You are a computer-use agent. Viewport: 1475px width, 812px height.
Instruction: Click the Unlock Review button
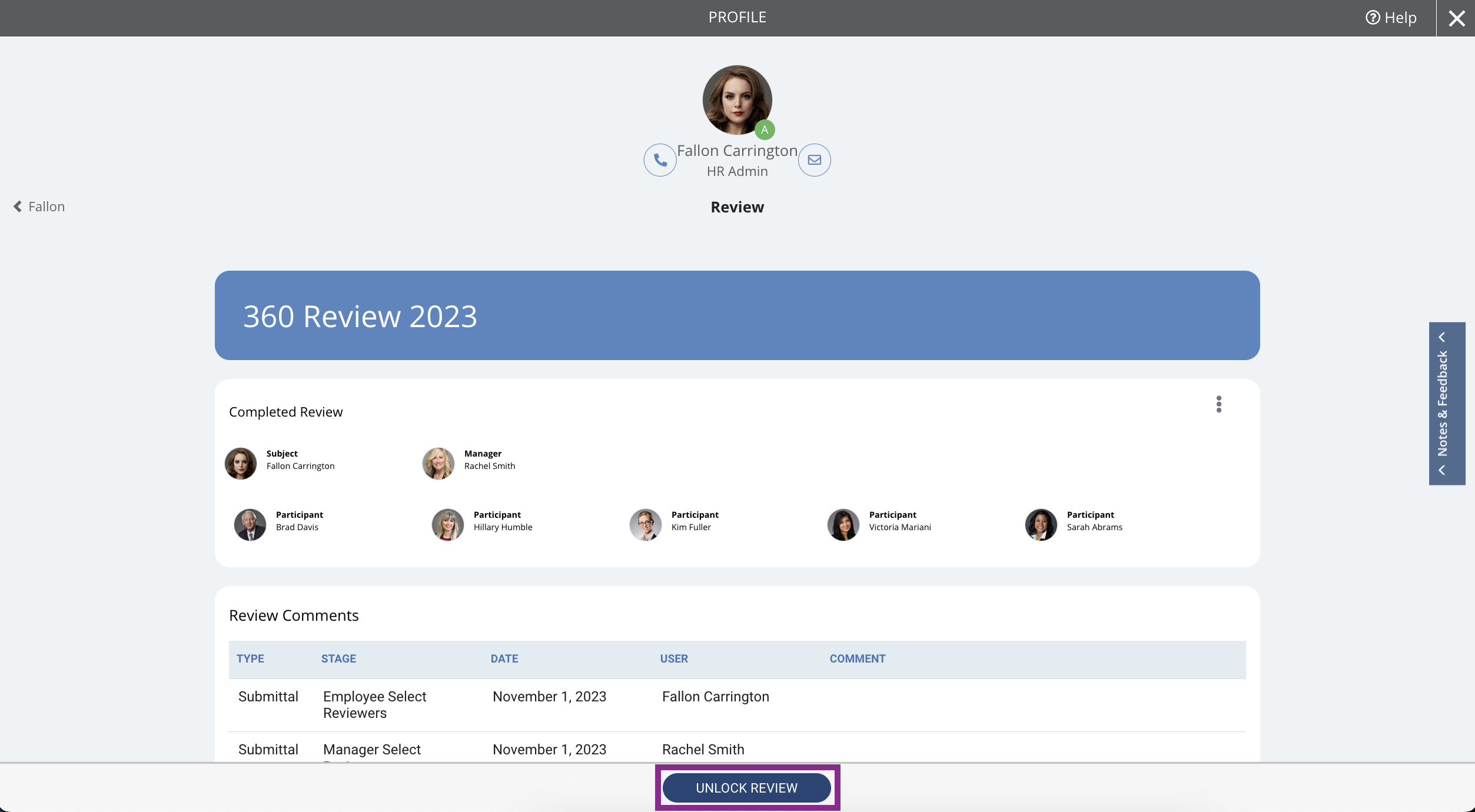(747, 788)
